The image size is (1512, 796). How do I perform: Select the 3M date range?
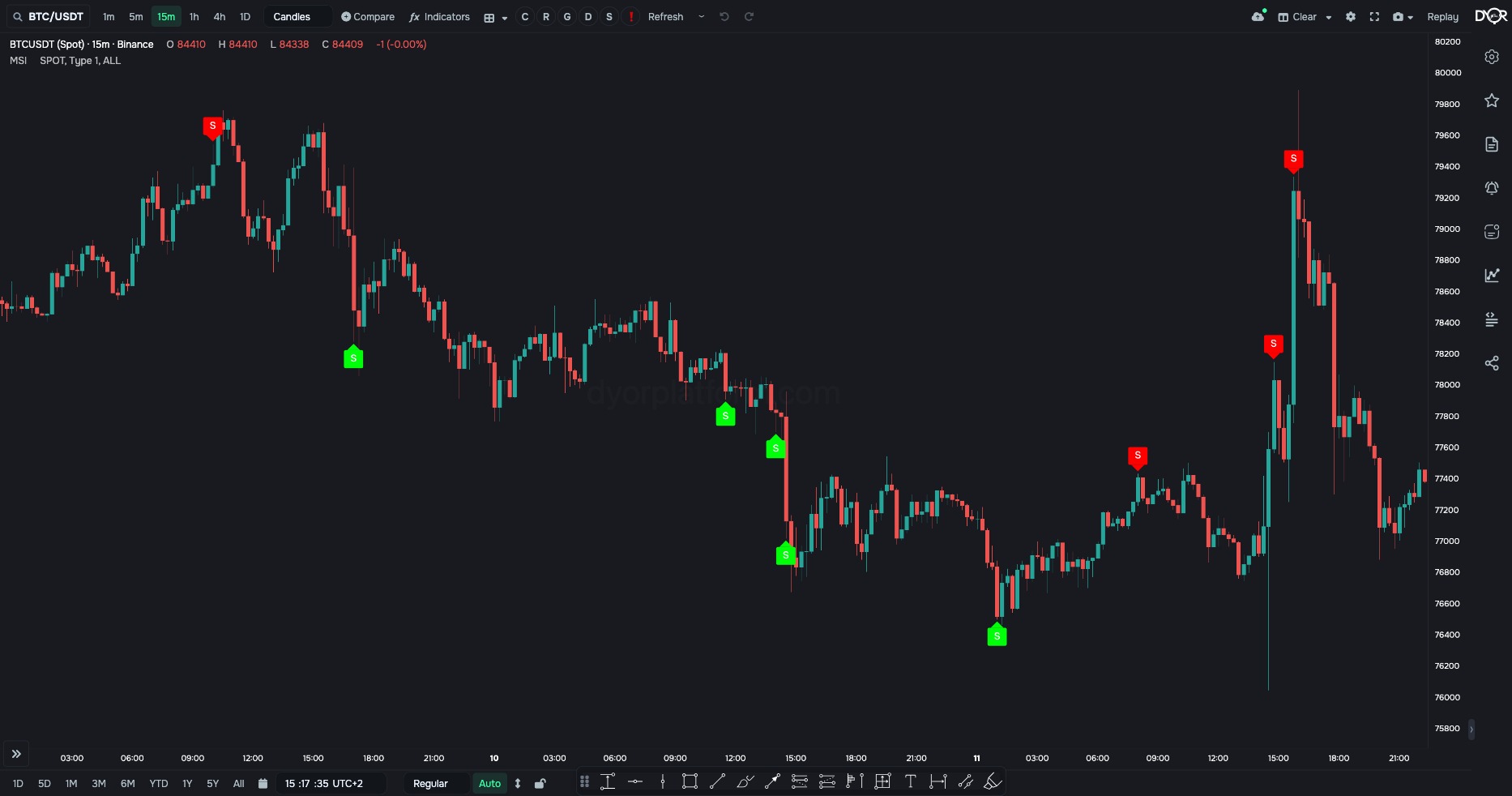99,783
